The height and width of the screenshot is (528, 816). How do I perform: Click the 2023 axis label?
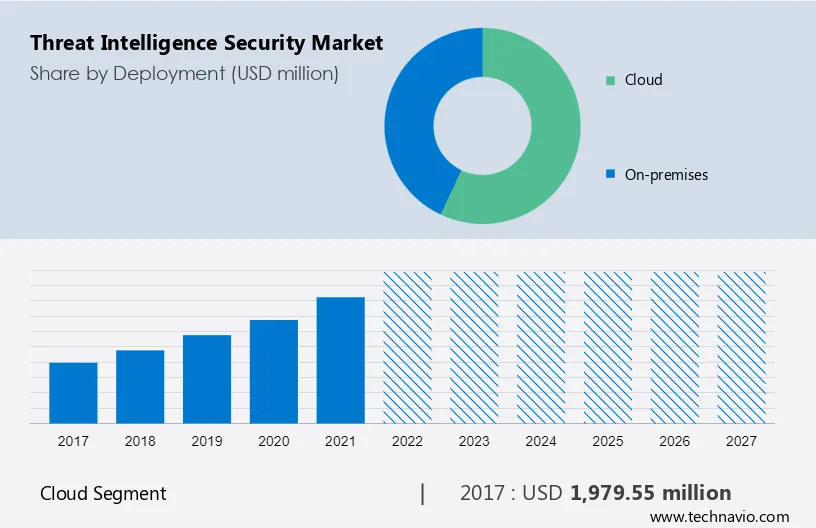pyautogui.click(x=474, y=441)
